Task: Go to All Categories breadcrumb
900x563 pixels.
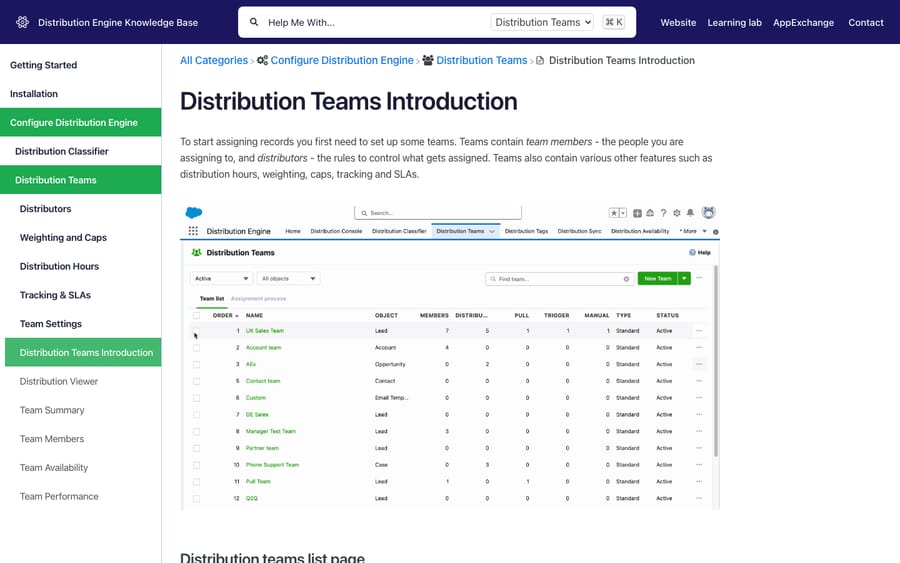Action: pyautogui.click(x=214, y=60)
